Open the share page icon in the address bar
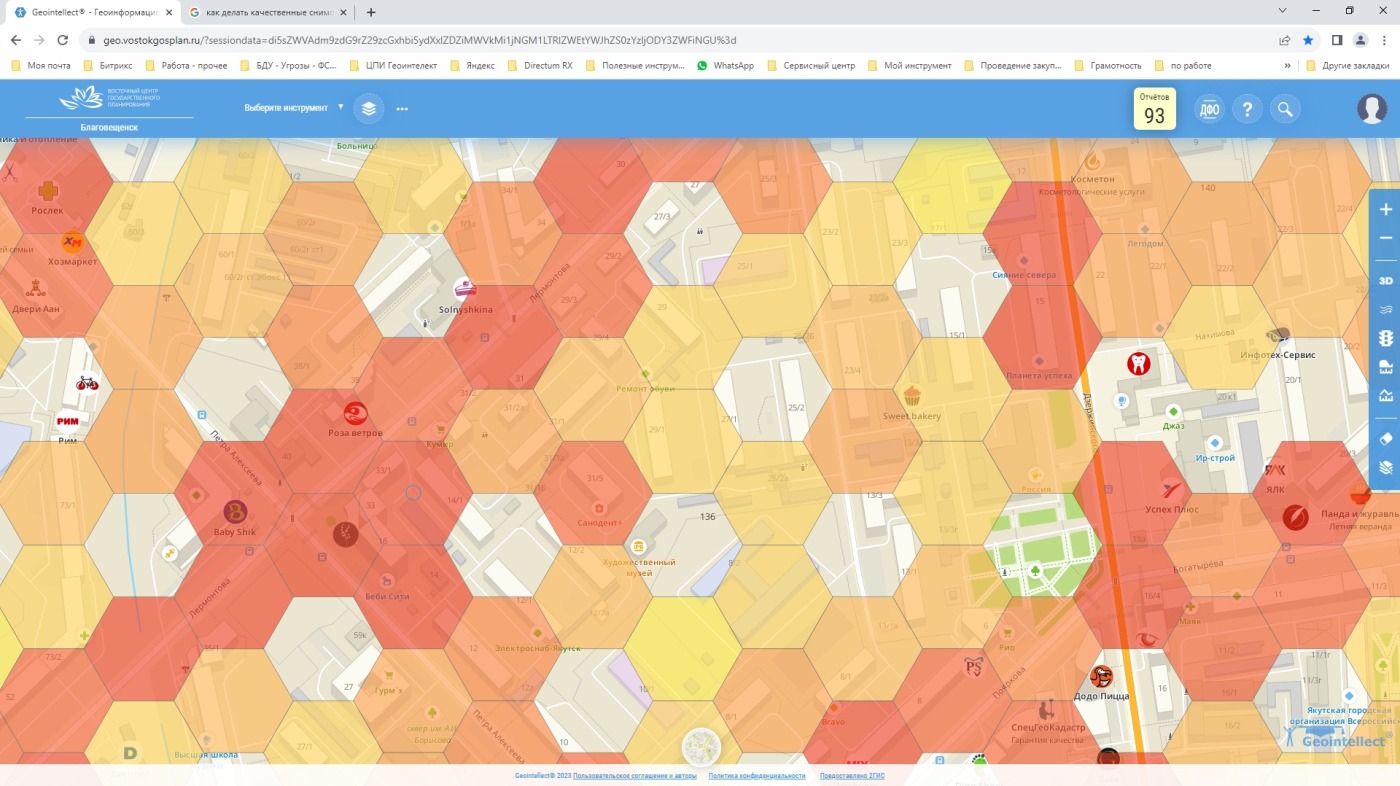The width and height of the screenshot is (1400, 786). (x=1284, y=40)
